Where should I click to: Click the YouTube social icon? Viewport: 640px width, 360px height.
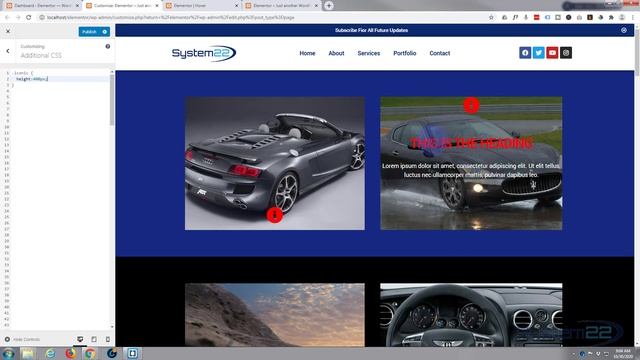pos(552,53)
